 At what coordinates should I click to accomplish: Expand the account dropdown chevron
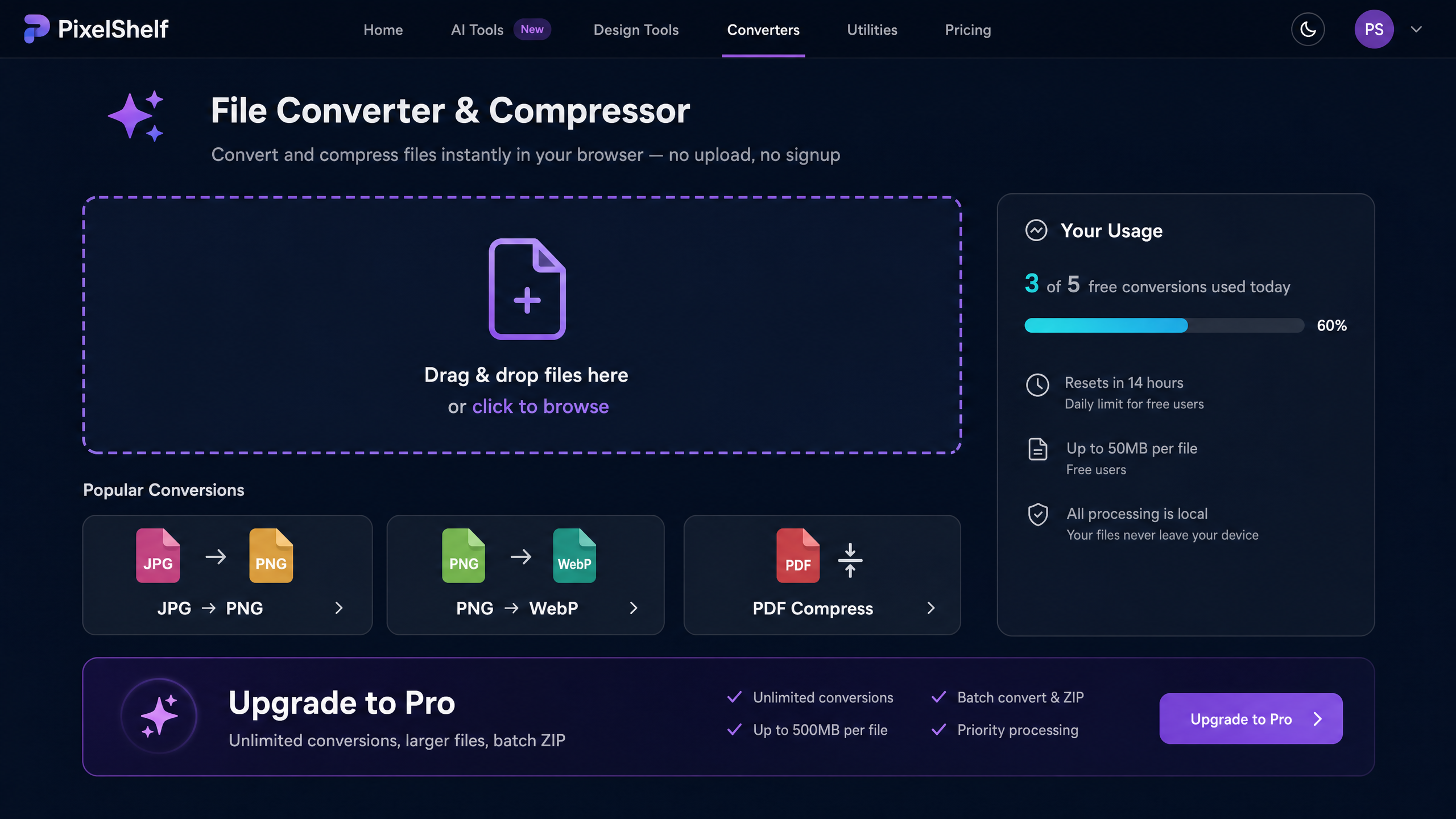coord(1416,29)
